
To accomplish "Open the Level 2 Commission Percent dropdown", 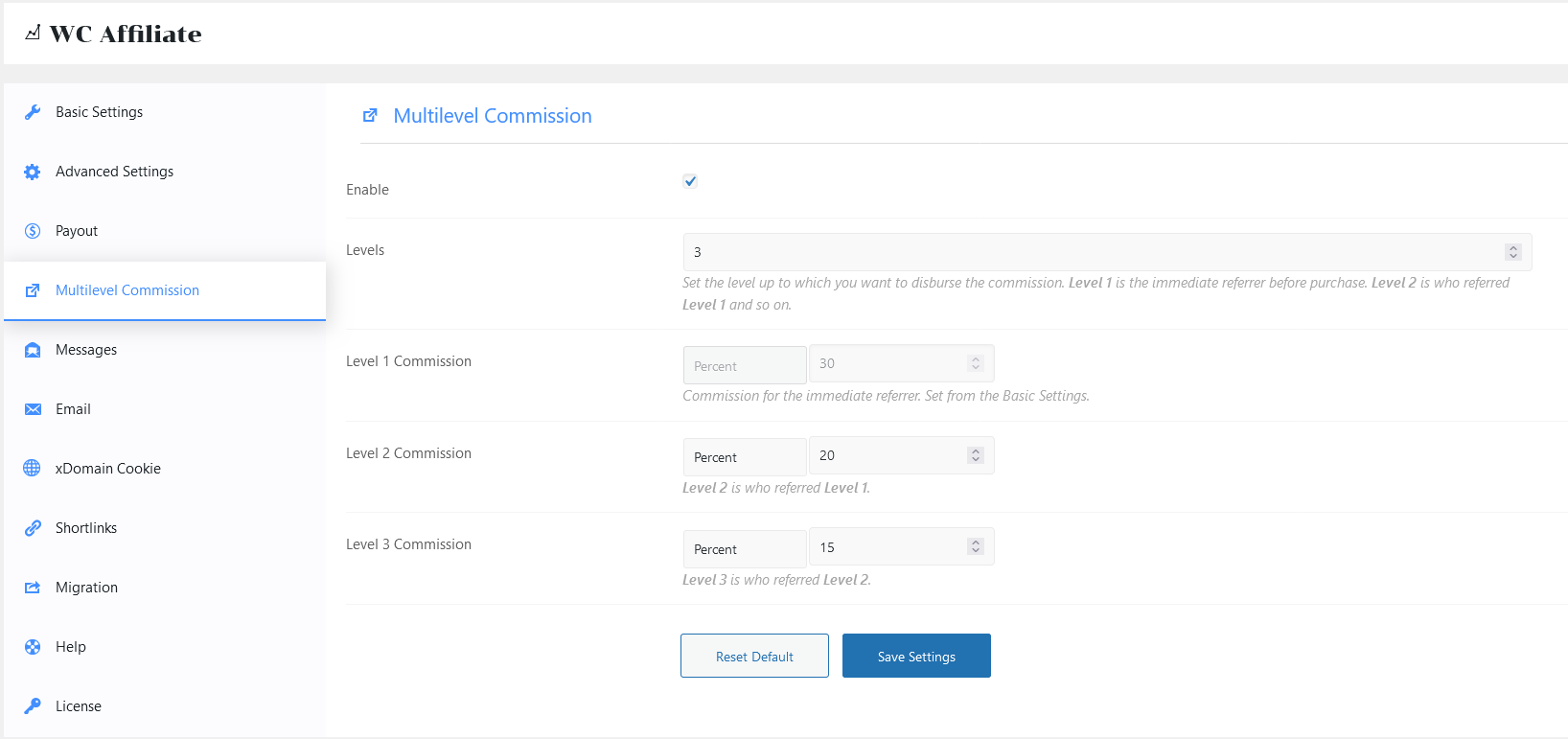I will click(745, 457).
